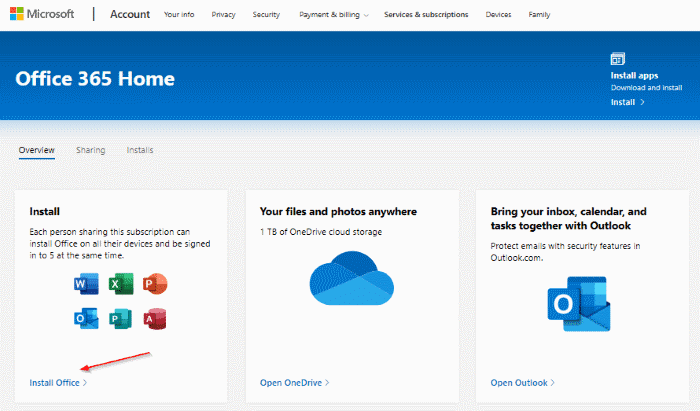
Task: Click the Install card heading
Action: pos(45,212)
